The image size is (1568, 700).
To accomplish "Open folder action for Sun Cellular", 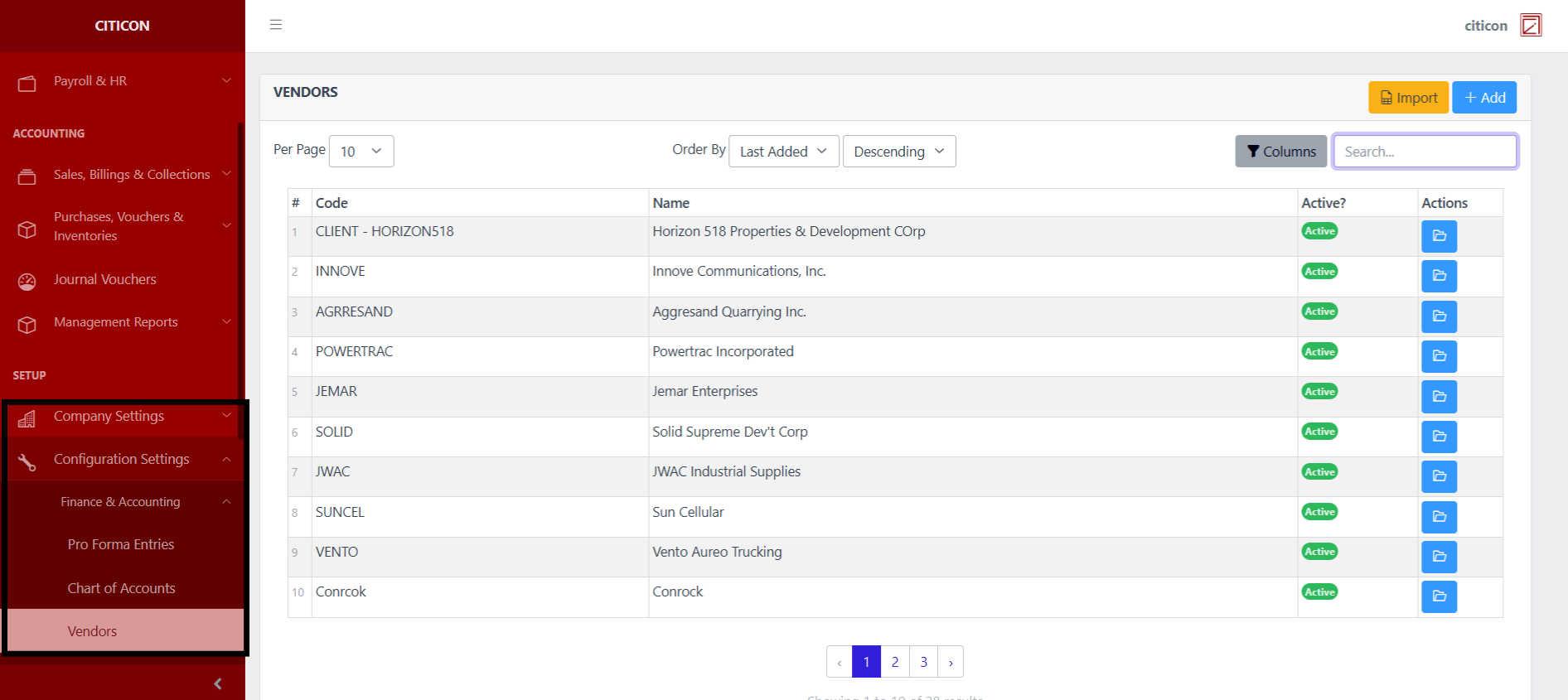I will 1439,517.
